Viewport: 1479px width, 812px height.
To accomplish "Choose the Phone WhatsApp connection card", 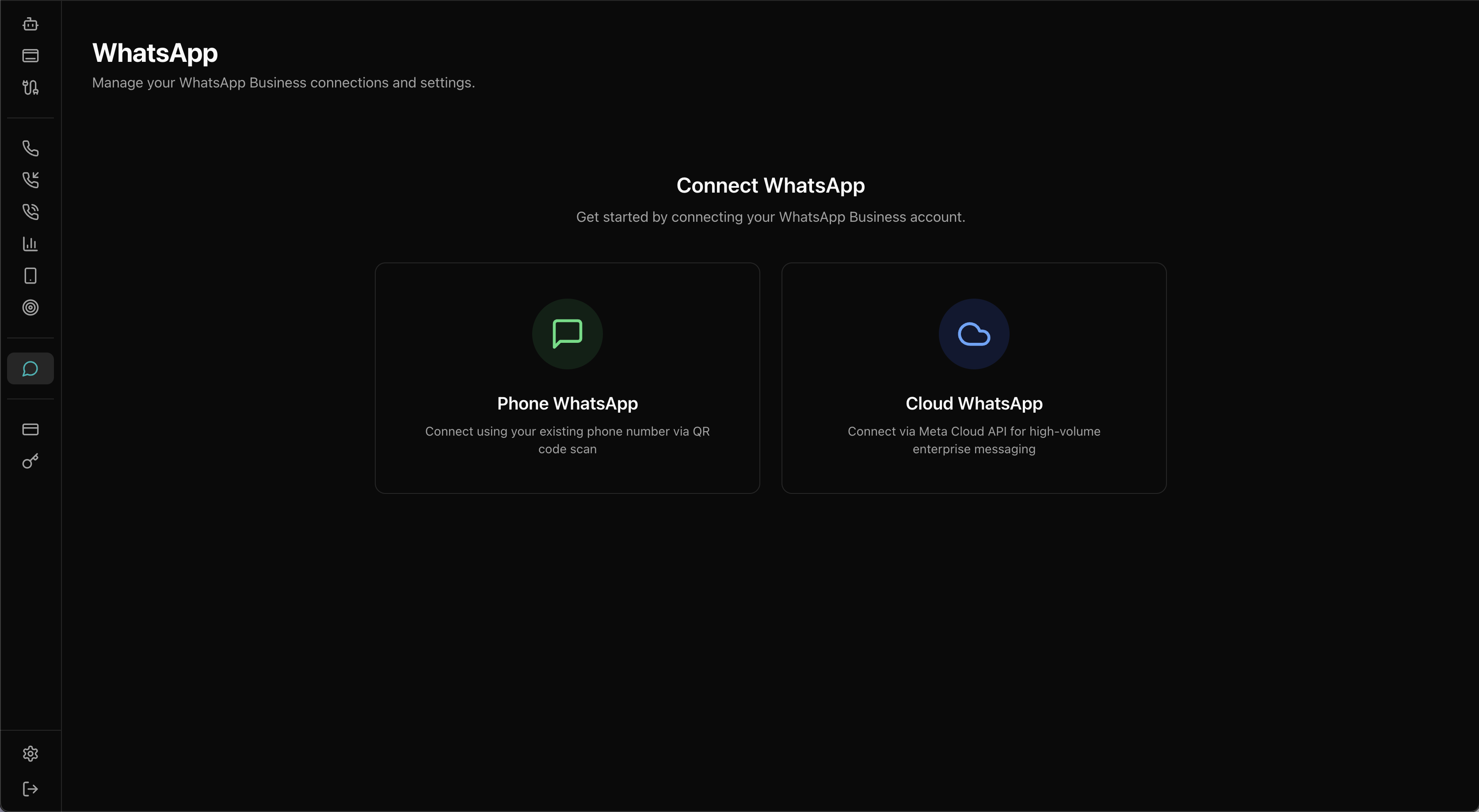I will coord(567,378).
